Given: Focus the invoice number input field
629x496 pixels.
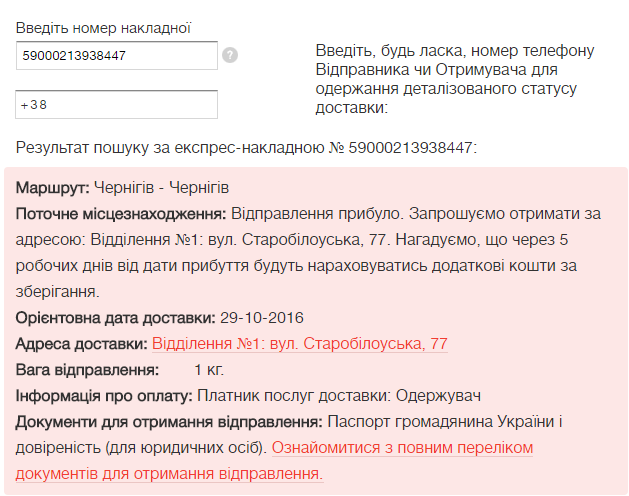Looking at the screenshot, I should (117, 56).
